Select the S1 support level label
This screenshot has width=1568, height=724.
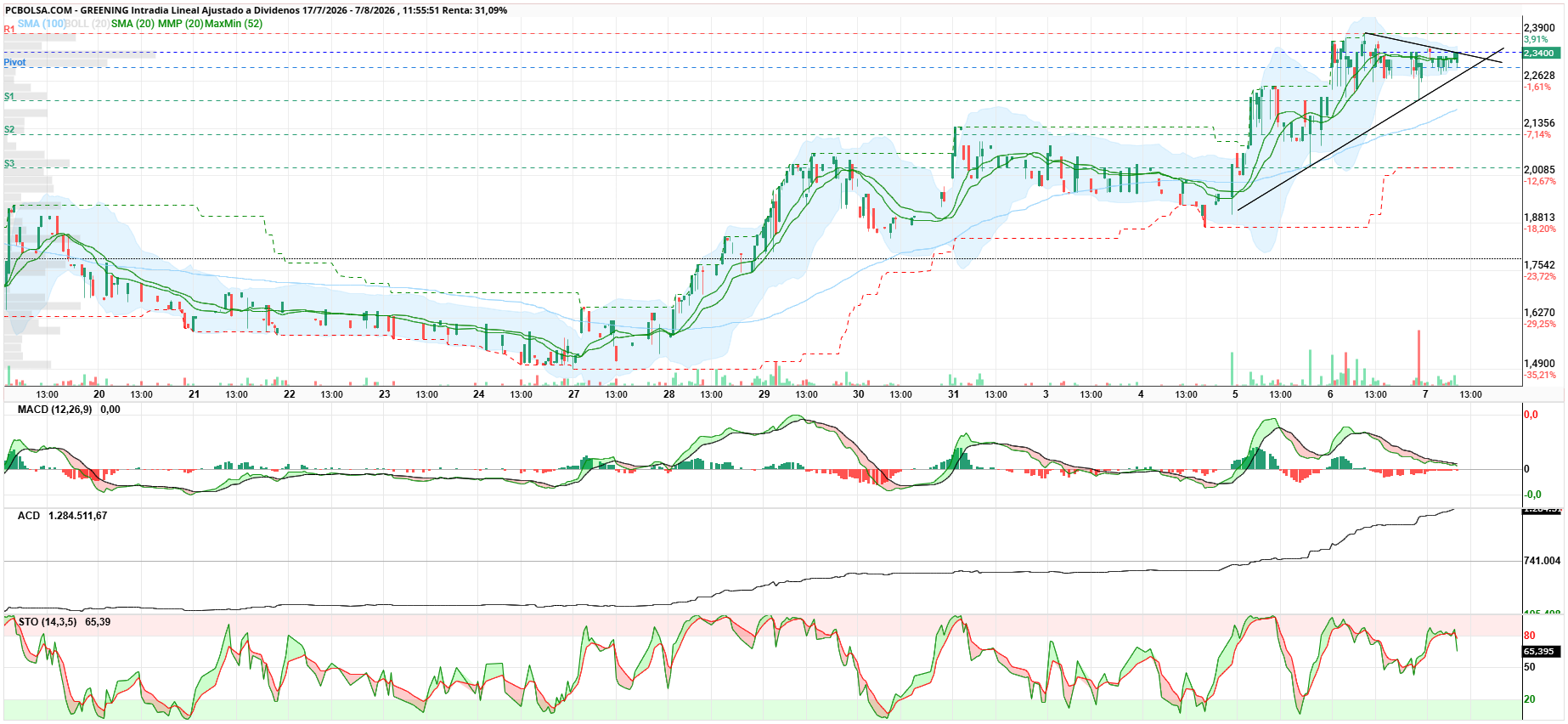coord(9,97)
